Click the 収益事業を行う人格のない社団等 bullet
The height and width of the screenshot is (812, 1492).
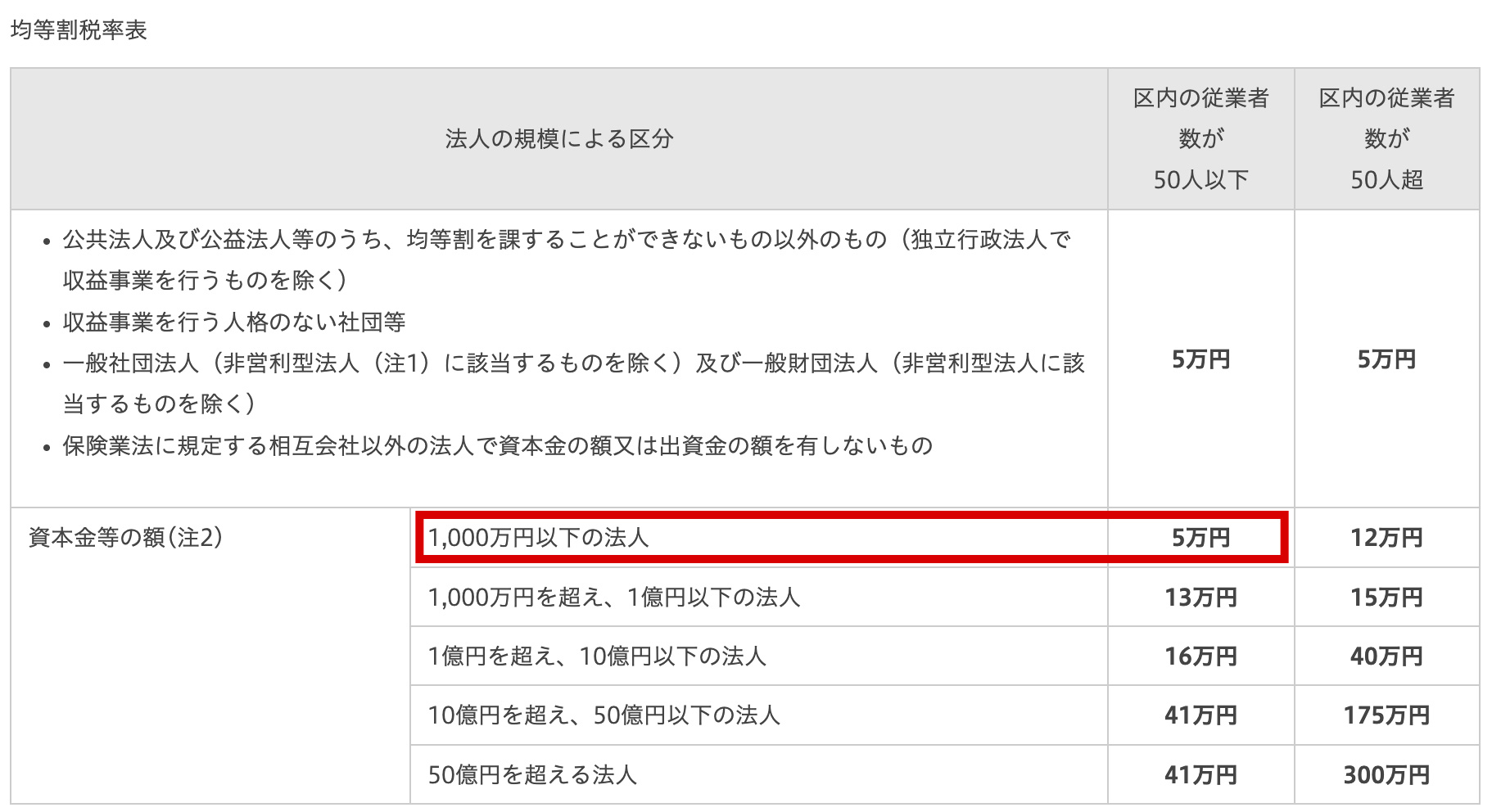(234, 322)
